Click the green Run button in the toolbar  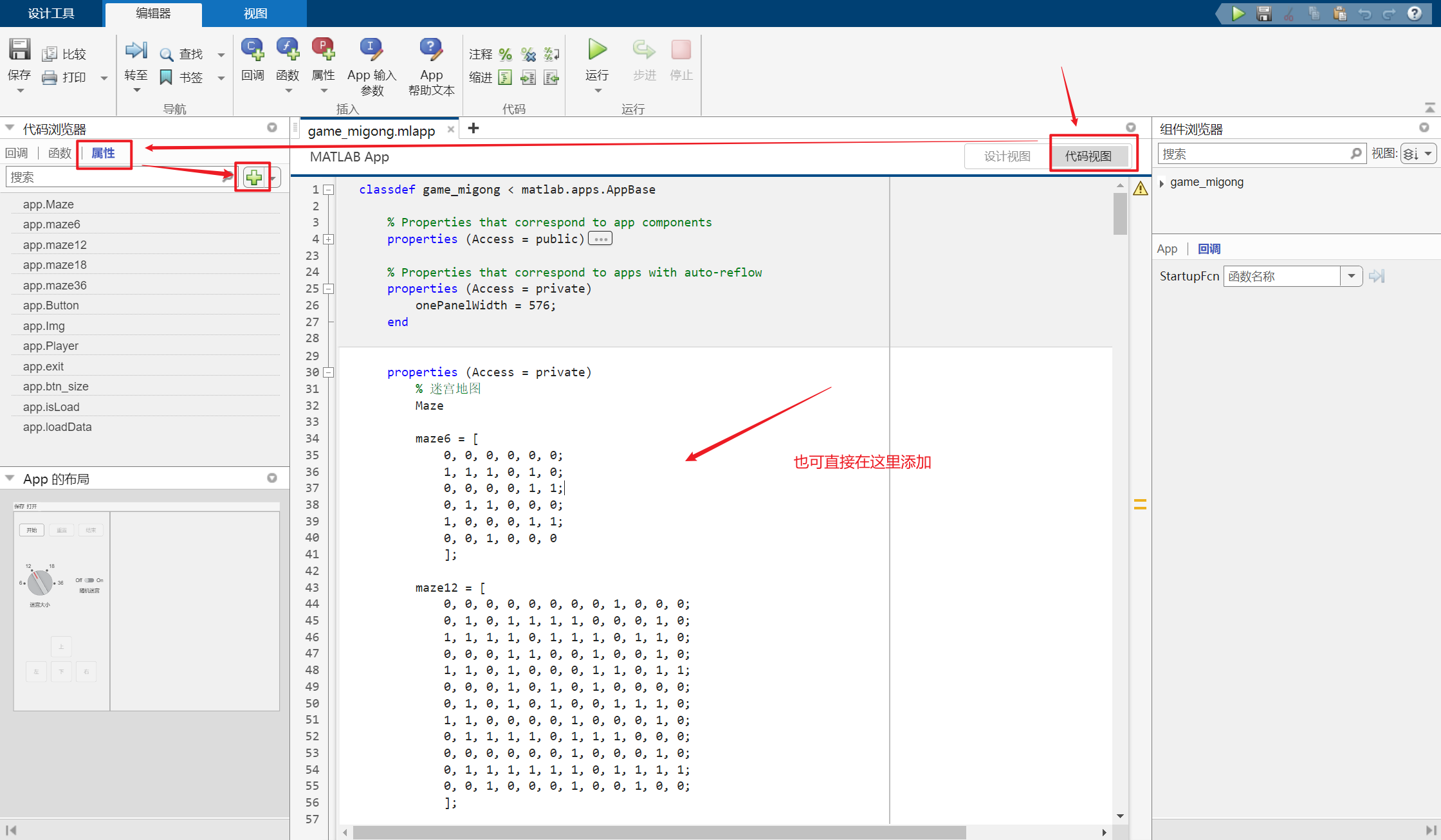point(597,50)
